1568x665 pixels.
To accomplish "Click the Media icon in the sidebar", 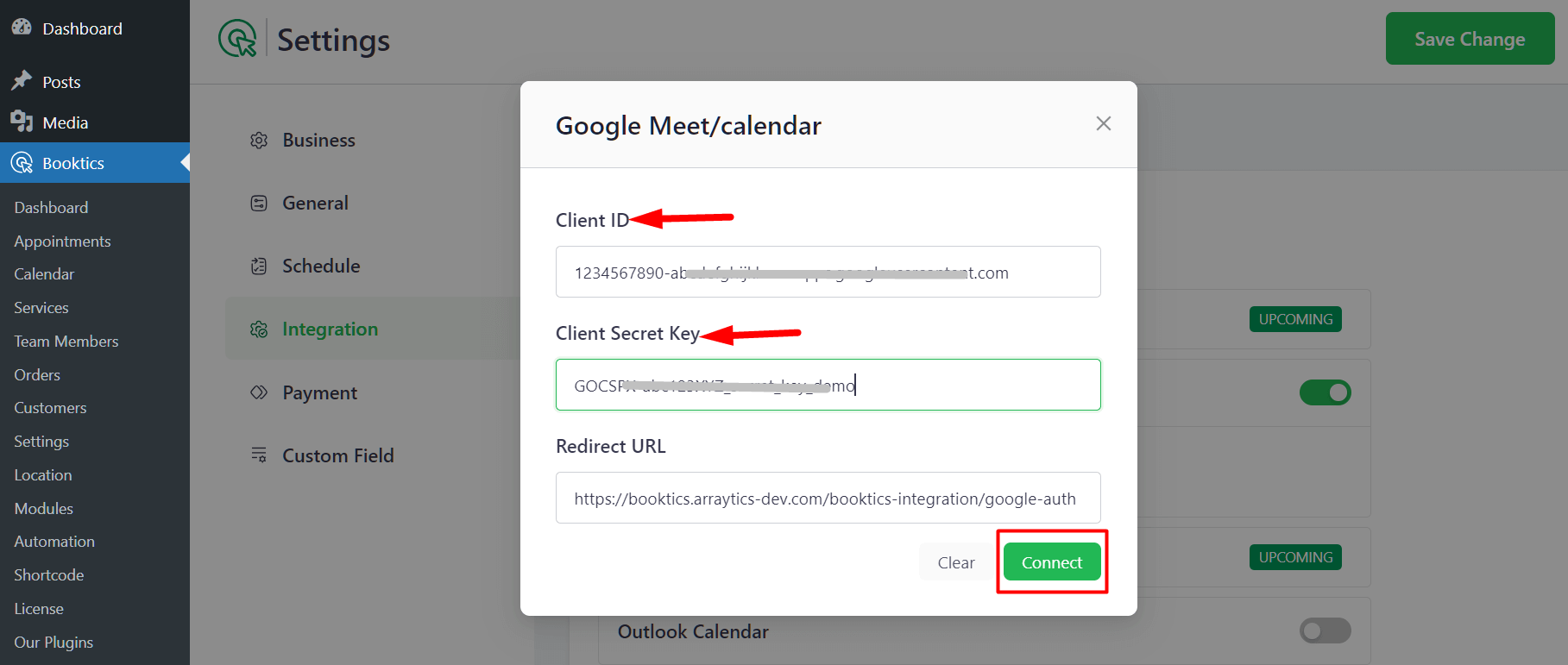I will coord(22,122).
